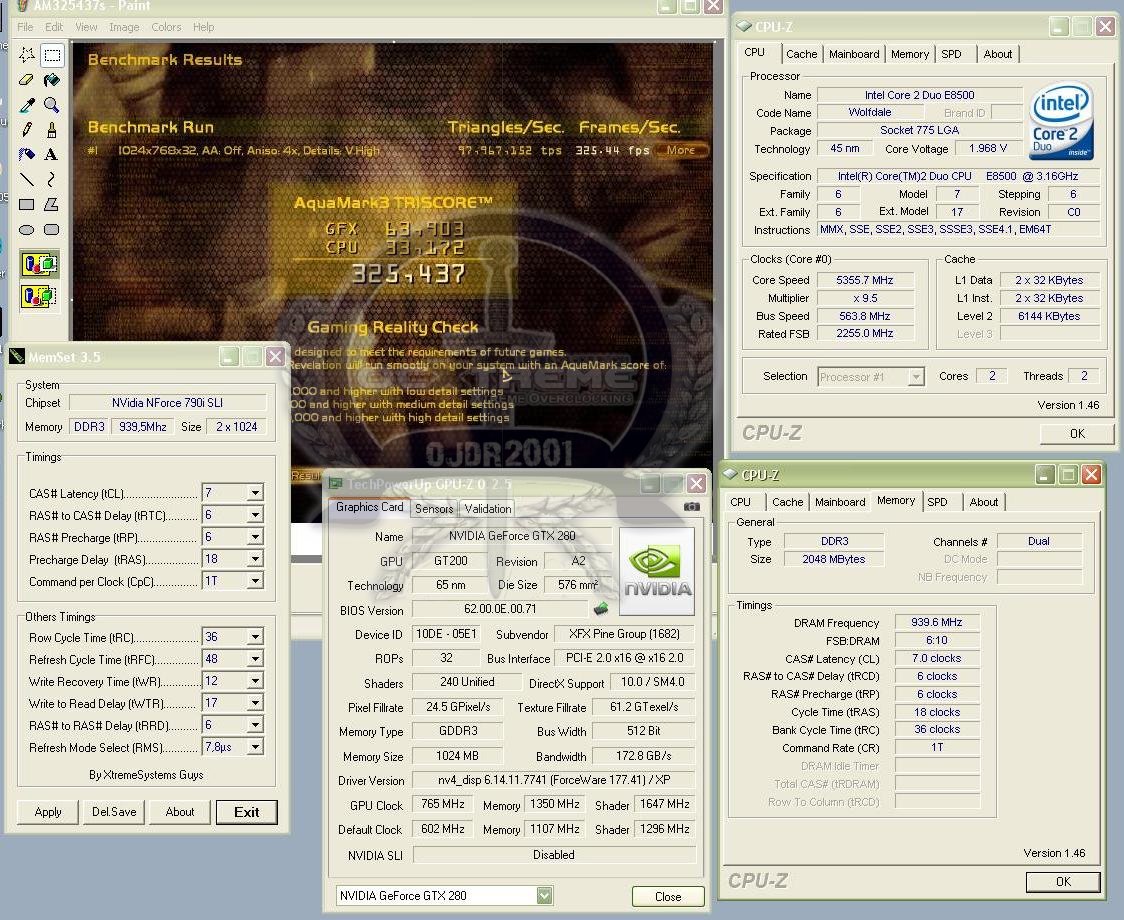This screenshot has height=920, width=1124.
Task: Open the CAS# Latency (tCL) dropdown
Action: click(x=255, y=493)
